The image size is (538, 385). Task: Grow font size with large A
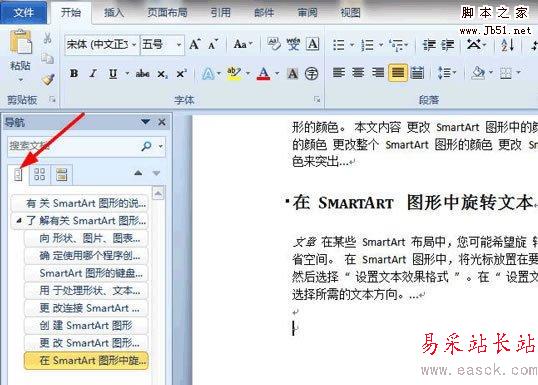click(195, 44)
